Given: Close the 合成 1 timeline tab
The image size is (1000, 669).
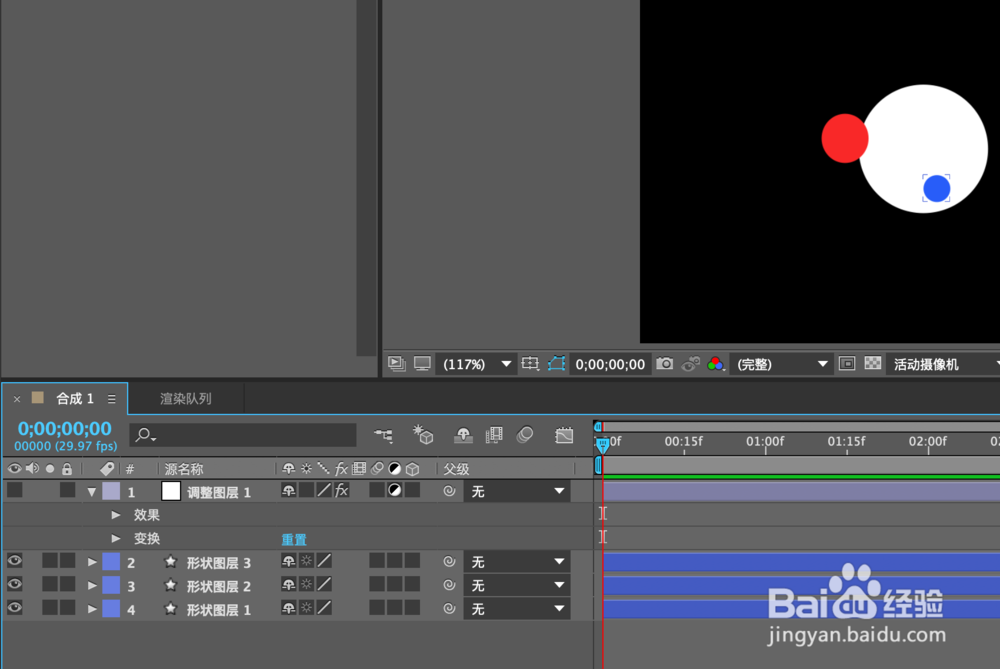Looking at the screenshot, I should point(17,399).
